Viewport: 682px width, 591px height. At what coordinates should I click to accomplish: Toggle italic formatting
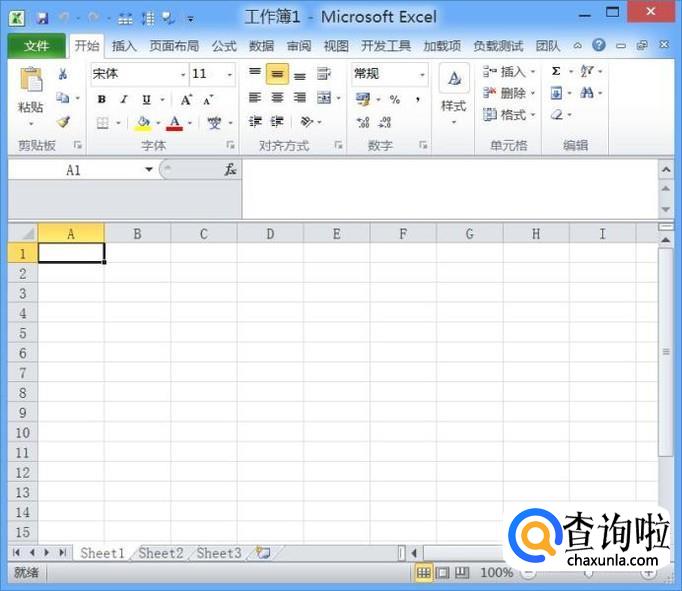124,100
